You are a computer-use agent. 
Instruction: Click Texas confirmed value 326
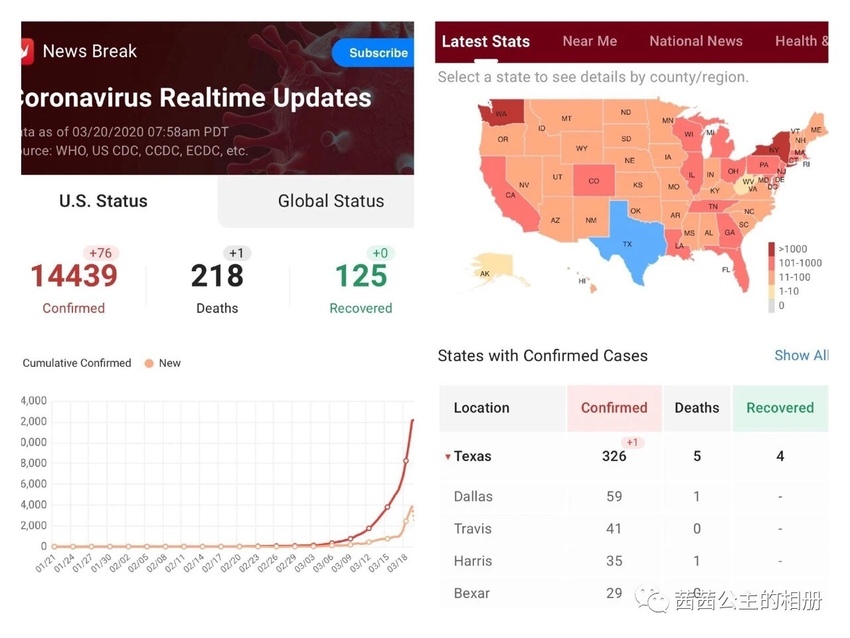[x=614, y=456]
